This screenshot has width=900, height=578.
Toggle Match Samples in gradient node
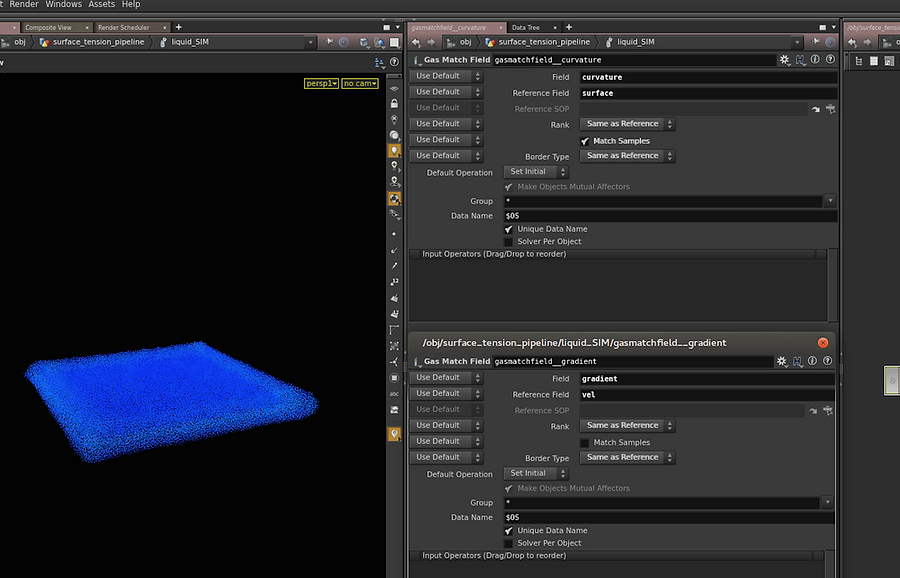(585, 443)
